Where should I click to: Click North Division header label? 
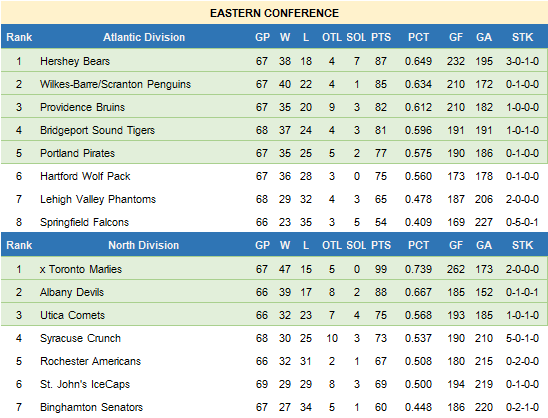[x=144, y=245]
